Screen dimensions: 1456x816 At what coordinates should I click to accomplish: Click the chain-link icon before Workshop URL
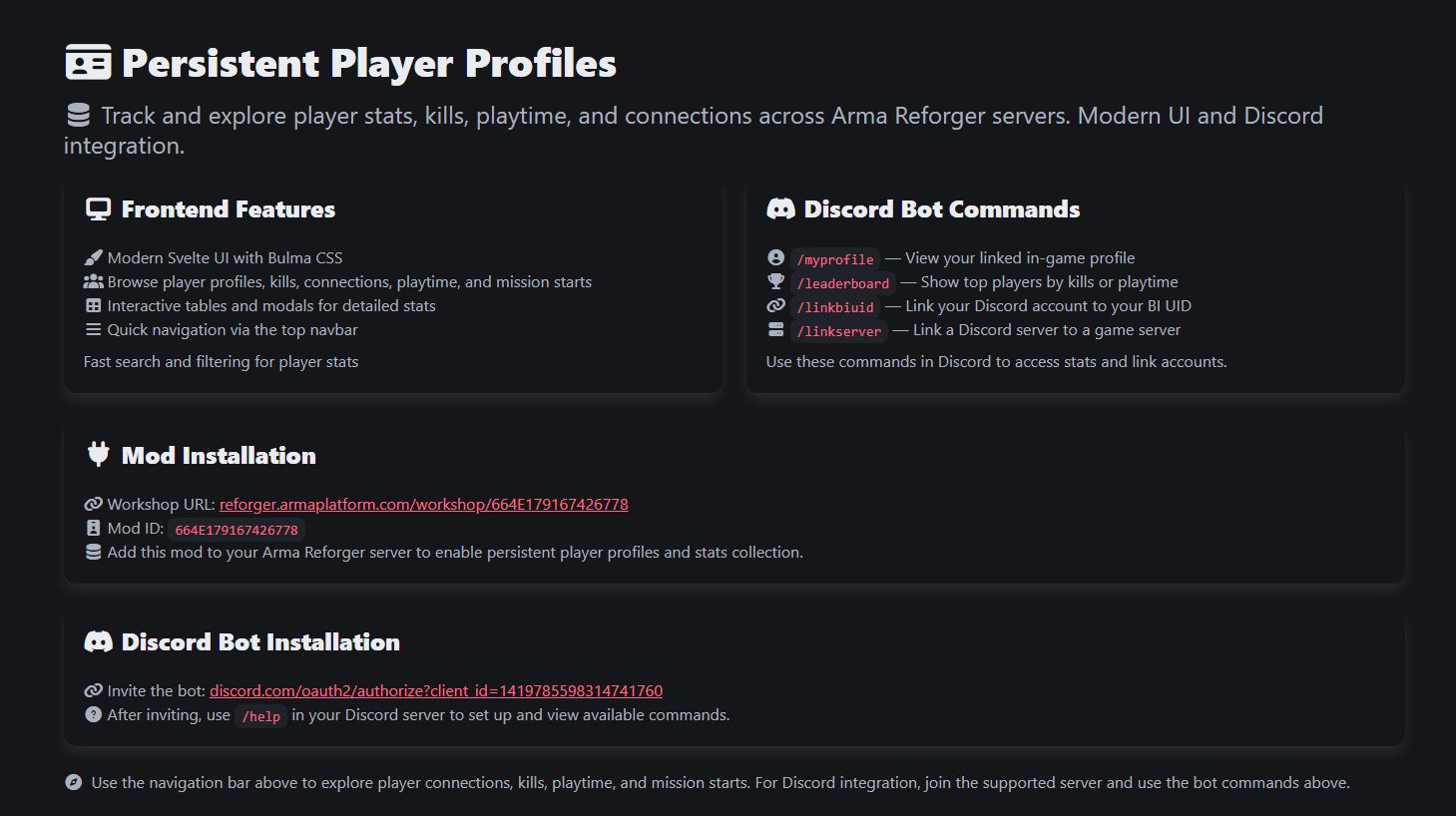pos(93,504)
